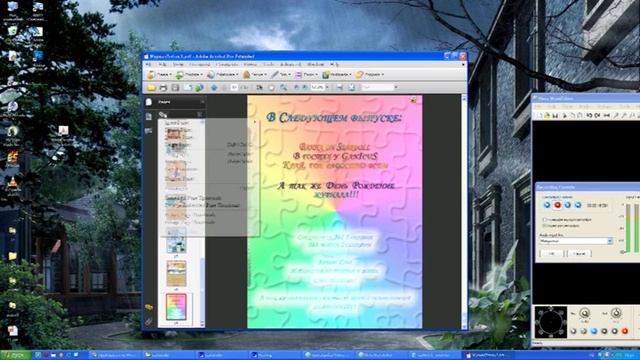Click the Email envelope icon in Acrobat toolbar

[x=188, y=87]
